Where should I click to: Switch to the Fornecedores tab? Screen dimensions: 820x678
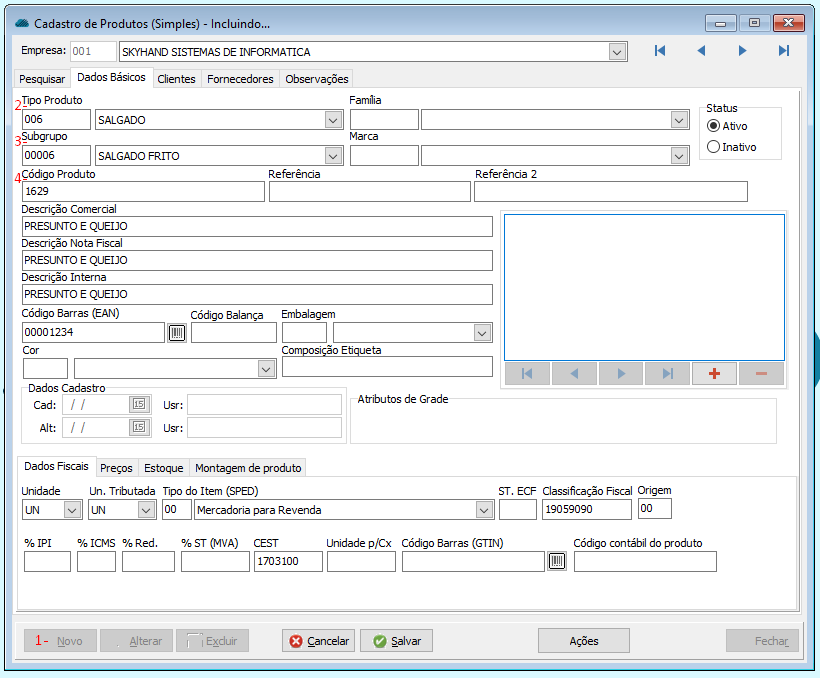click(240, 79)
